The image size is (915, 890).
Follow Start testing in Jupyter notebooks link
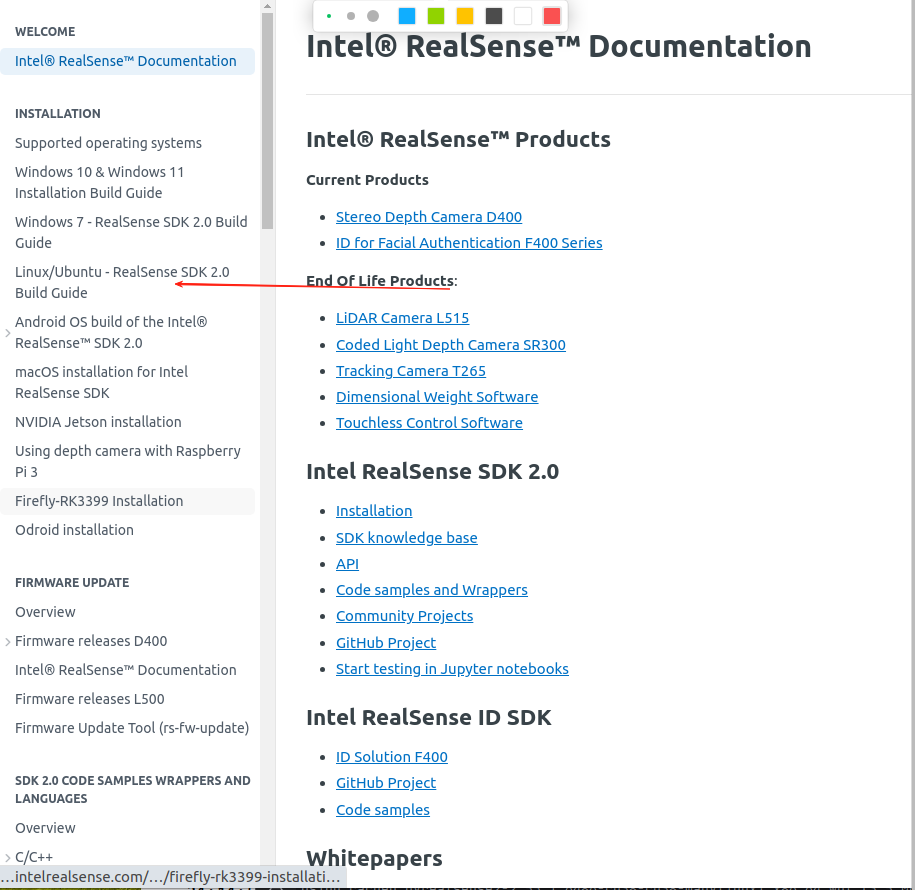point(452,669)
